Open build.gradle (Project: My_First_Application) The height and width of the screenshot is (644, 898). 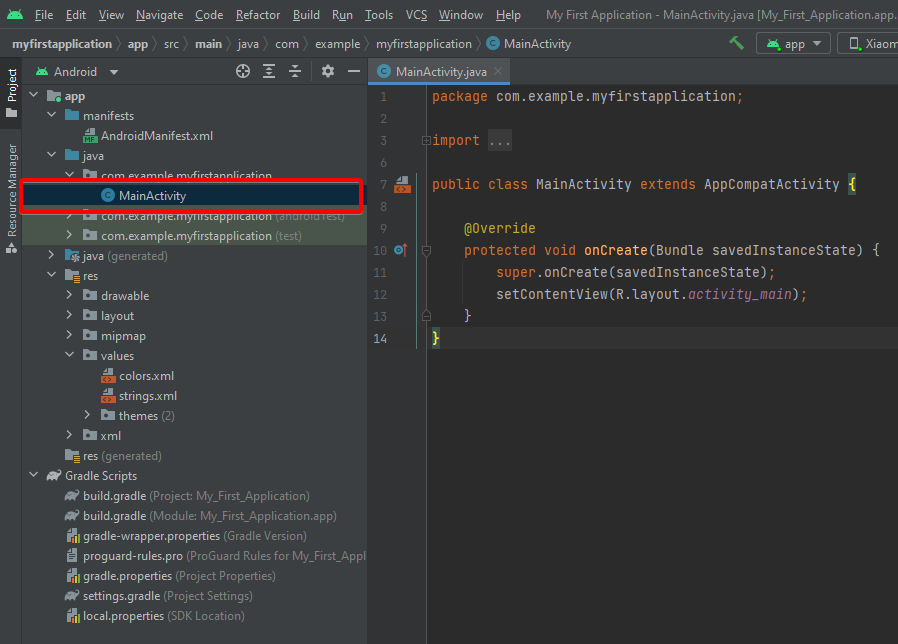(187, 496)
